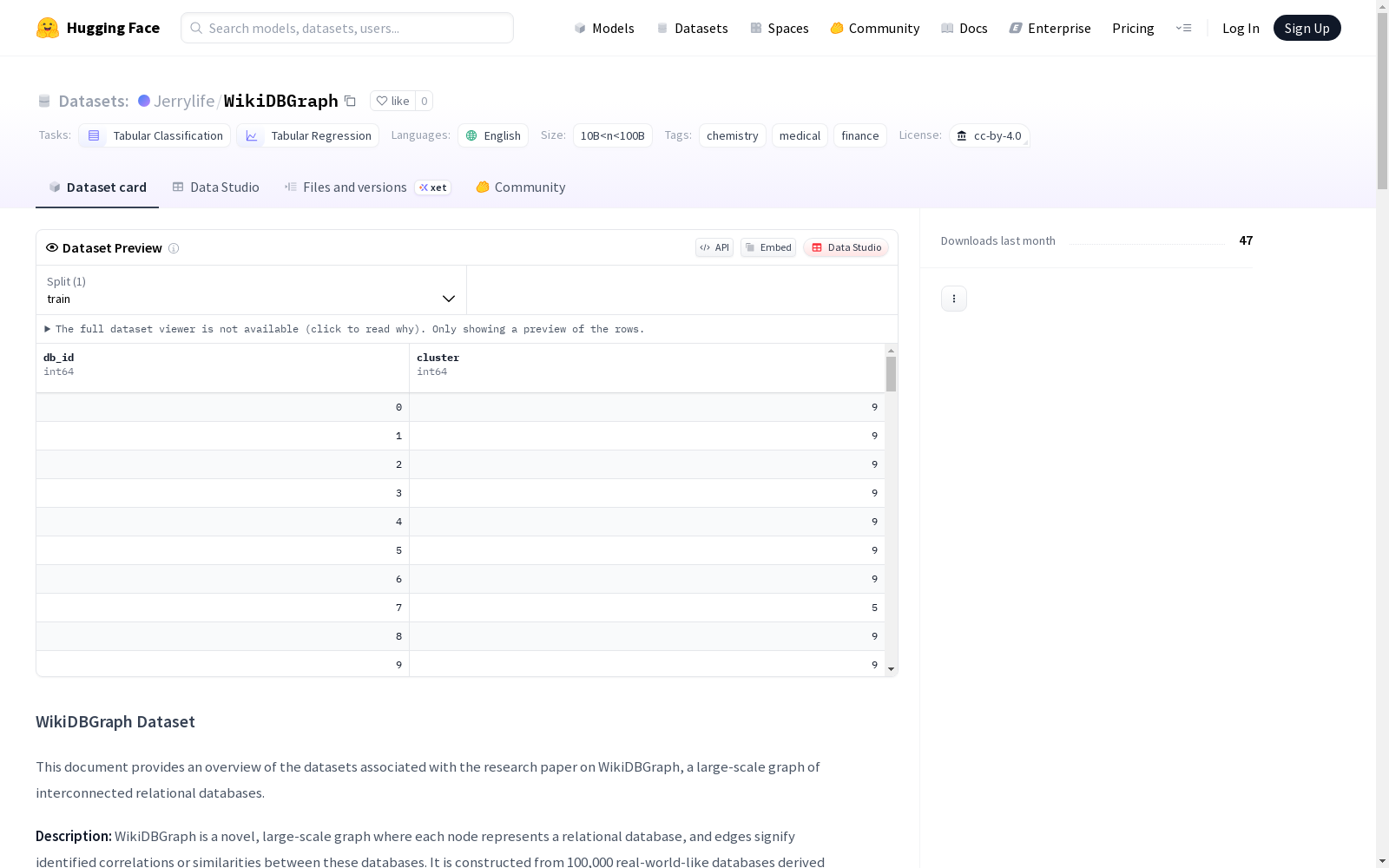Open Models in the top navigation
This screenshot has width=1389, height=868.
tap(604, 28)
